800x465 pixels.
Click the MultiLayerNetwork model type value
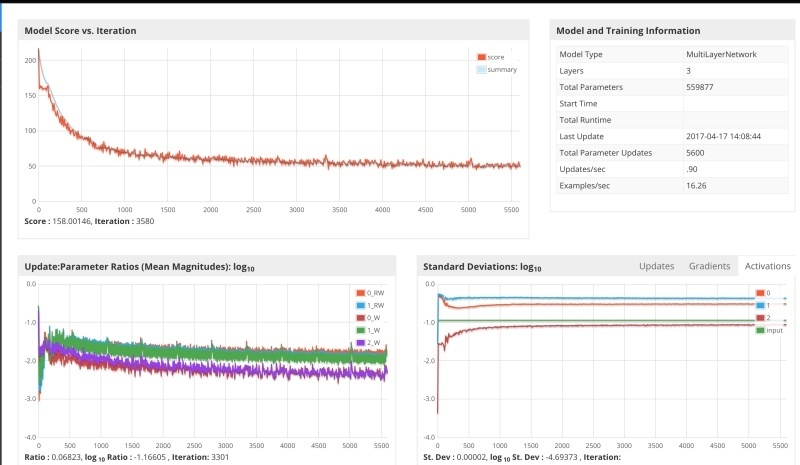(x=721, y=54)
